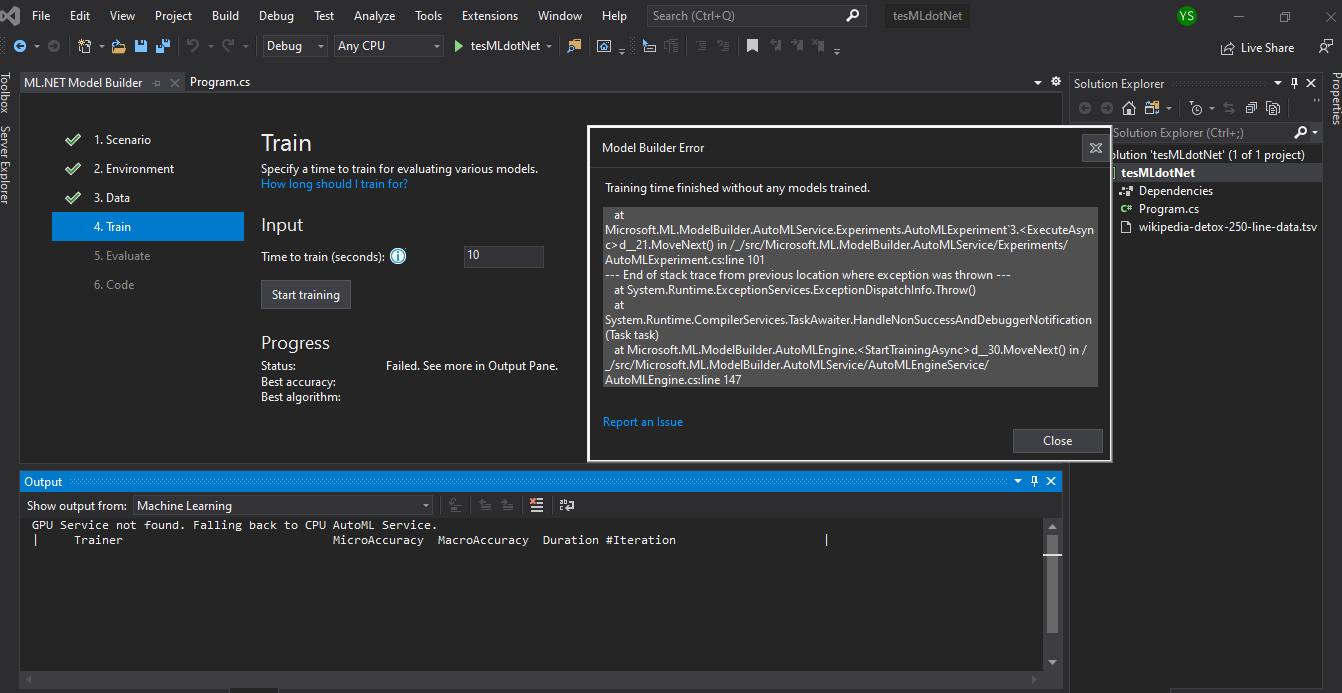Click the Report an Issue link
This screenshot has width=1342, height=693.
[x=642, y=422]
